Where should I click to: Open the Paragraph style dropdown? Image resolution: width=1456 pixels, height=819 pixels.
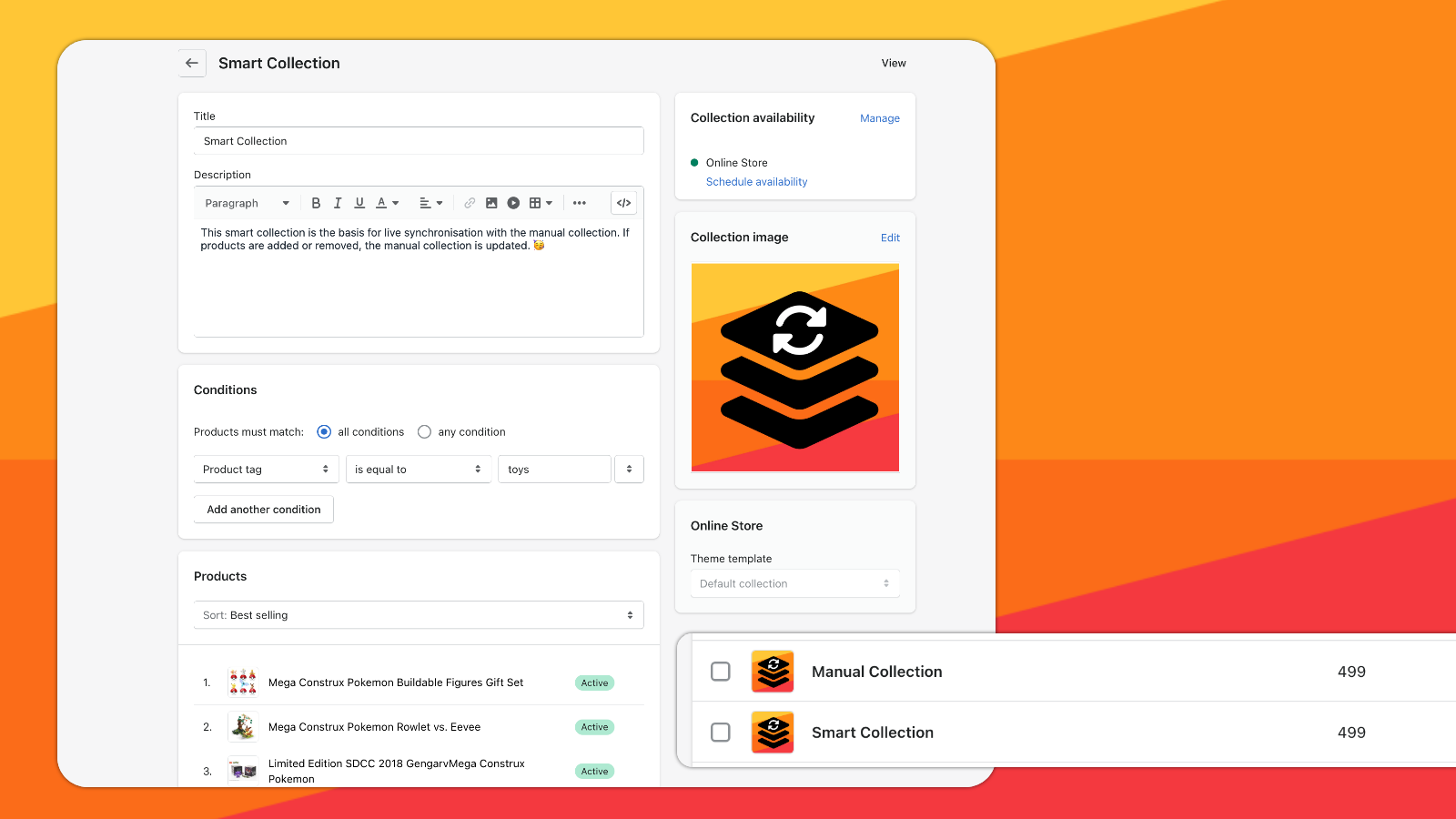pos(247,203)
